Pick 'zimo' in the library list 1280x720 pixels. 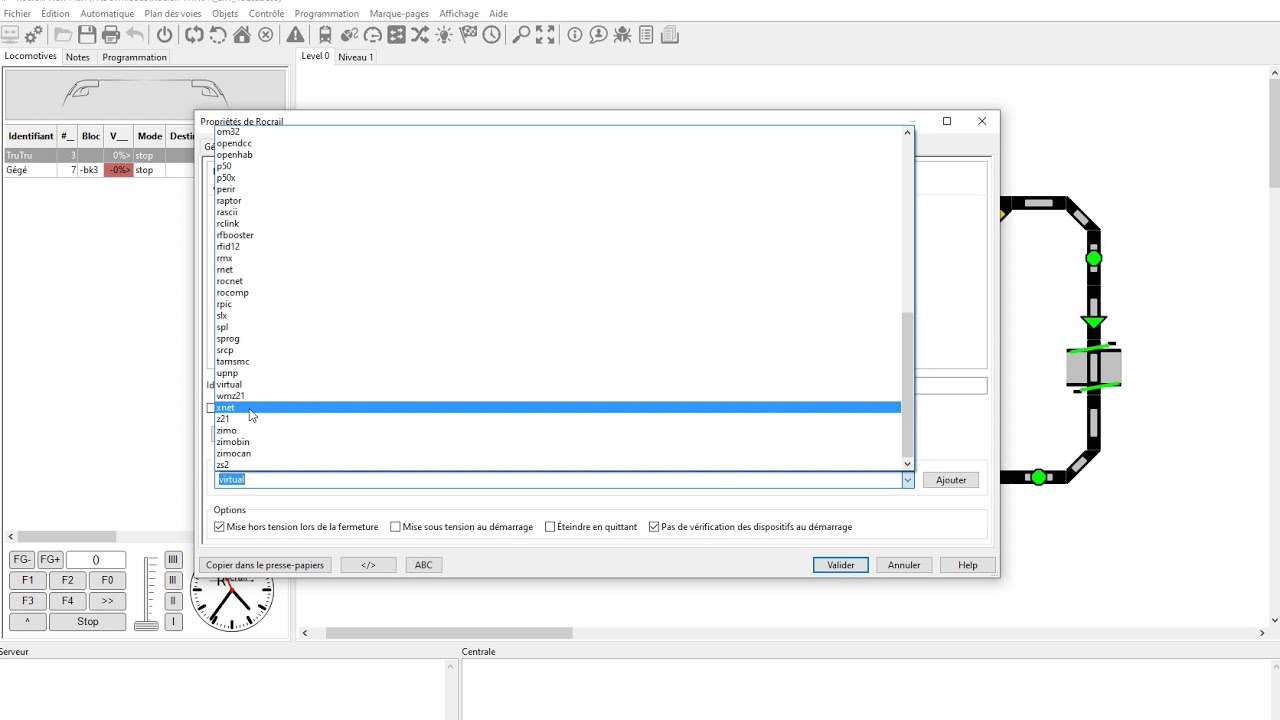click(x=558, y=430)
